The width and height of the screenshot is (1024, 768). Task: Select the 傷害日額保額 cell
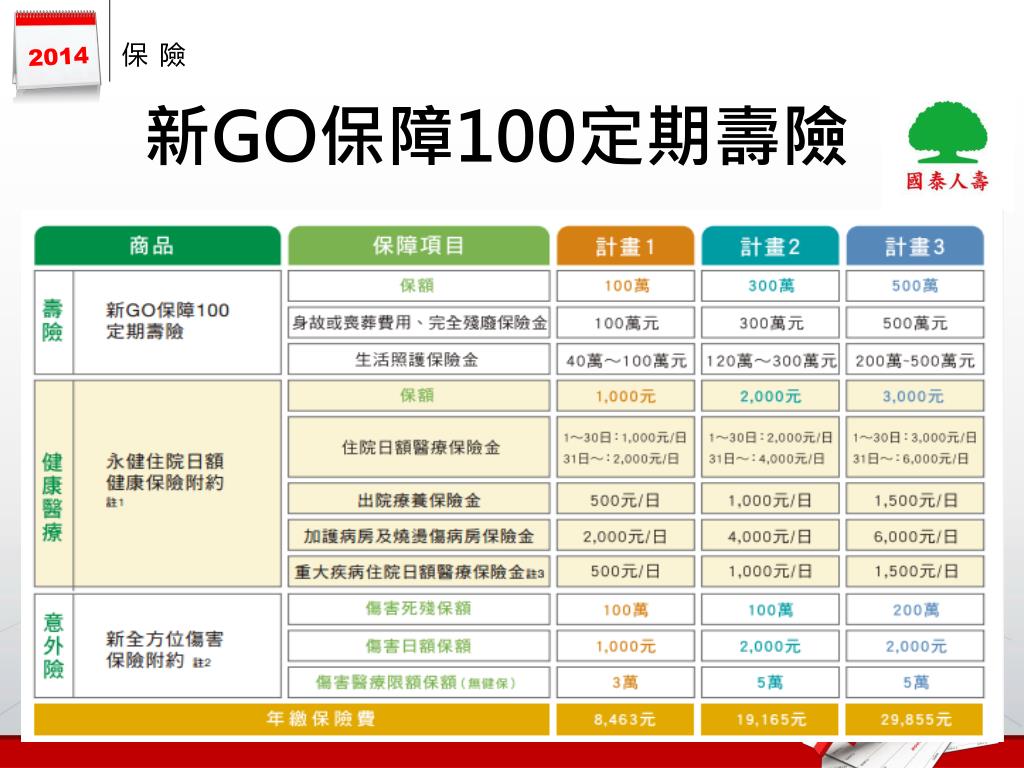click(419, 646)
